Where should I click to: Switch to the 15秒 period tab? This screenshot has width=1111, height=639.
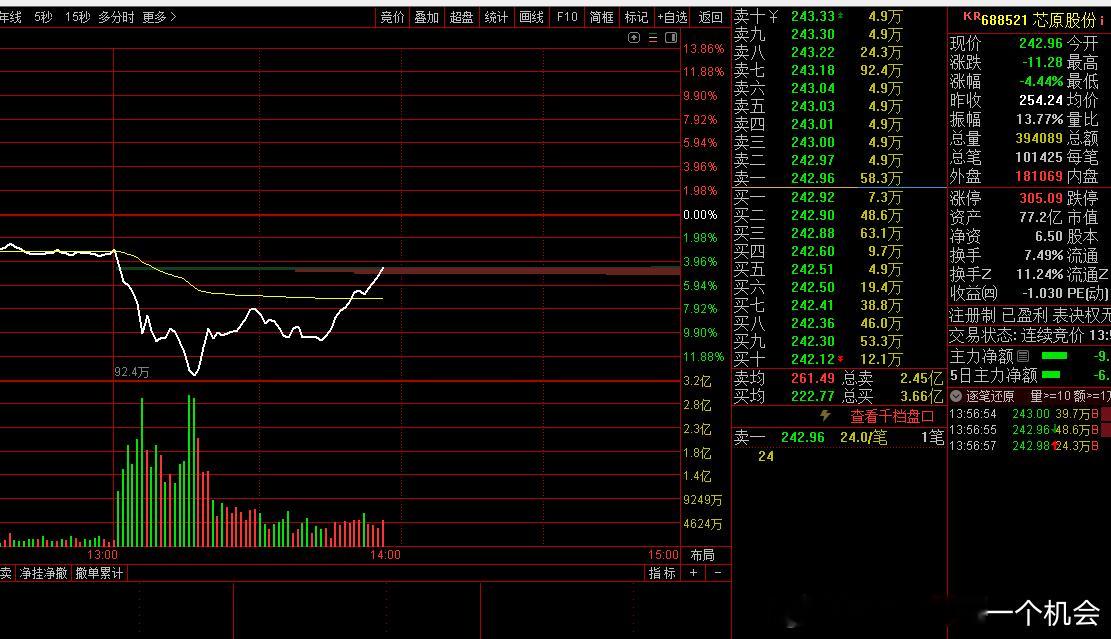tap(77, 17)
